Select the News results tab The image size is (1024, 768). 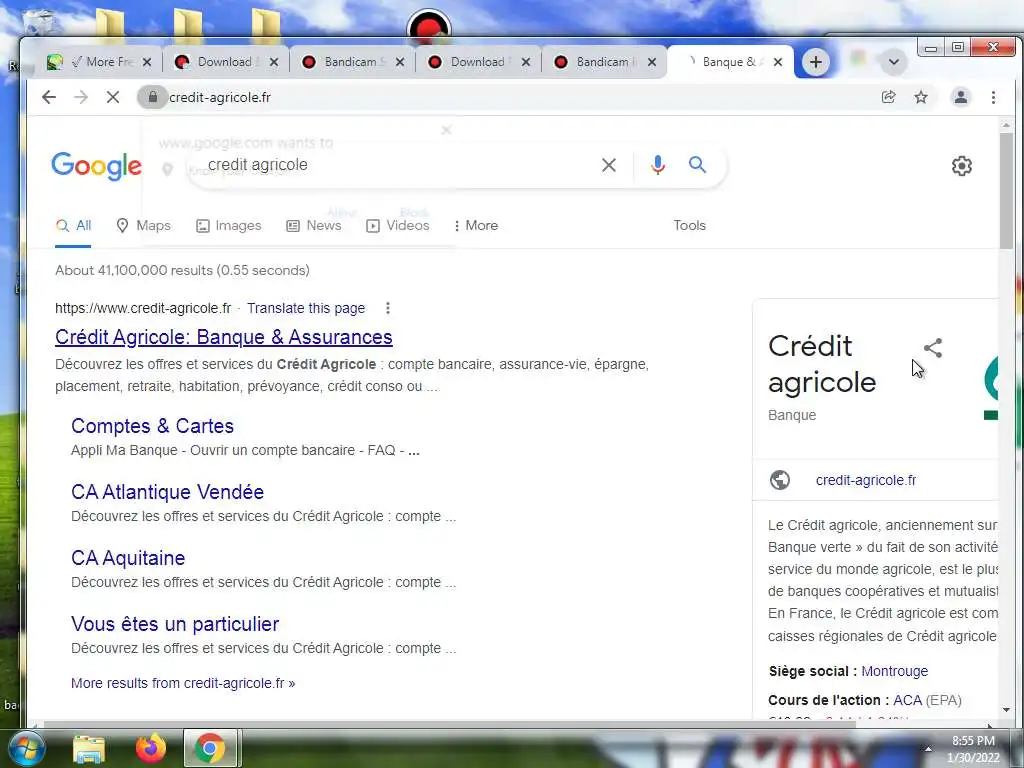coord(313,225)
